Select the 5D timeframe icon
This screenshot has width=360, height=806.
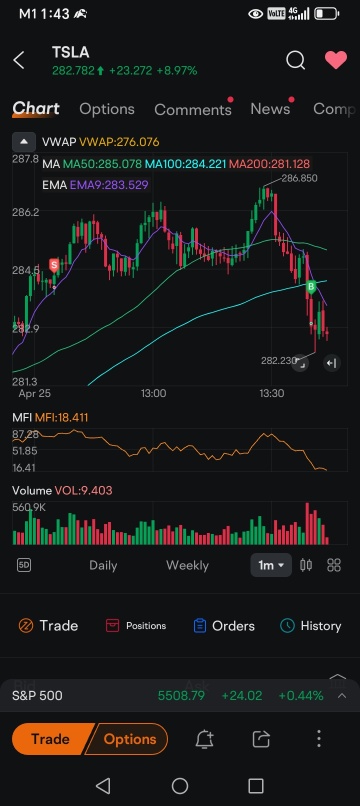(24, 565)
